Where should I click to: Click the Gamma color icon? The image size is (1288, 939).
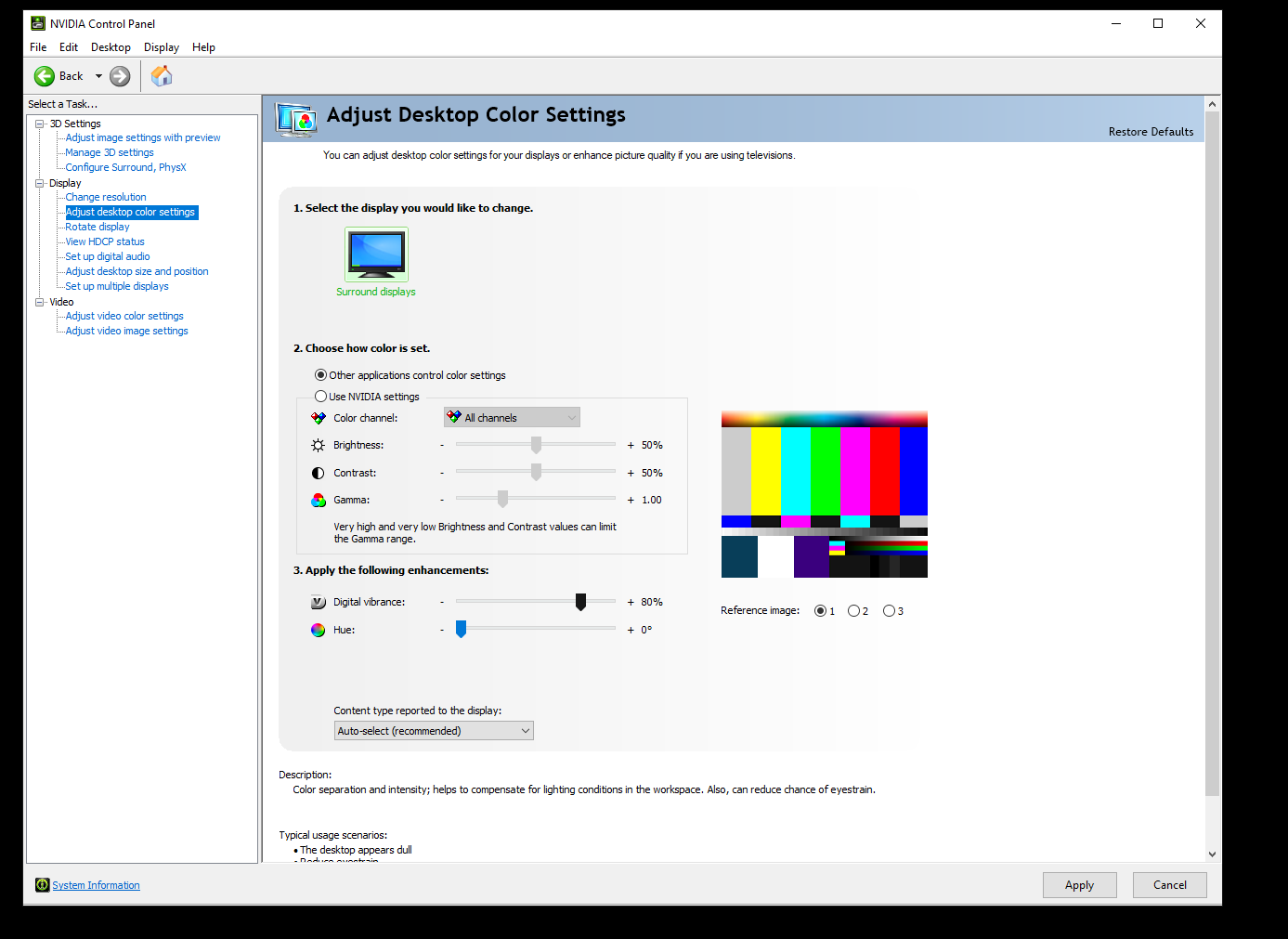pos(319,500)
